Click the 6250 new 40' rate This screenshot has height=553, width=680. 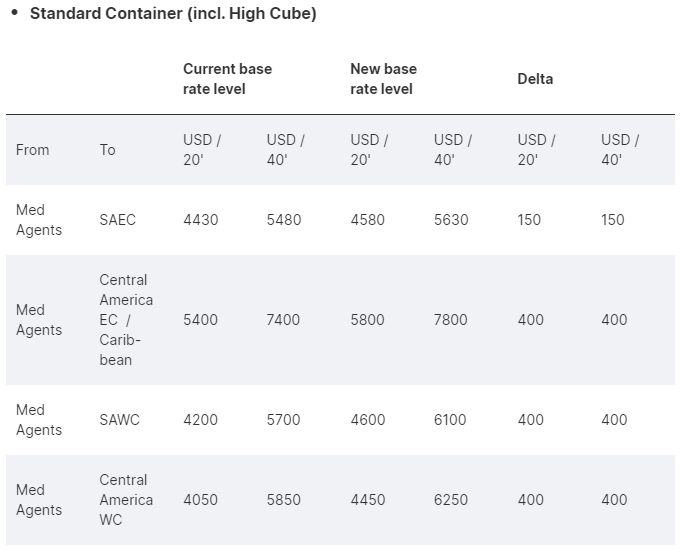pos(451,500)
